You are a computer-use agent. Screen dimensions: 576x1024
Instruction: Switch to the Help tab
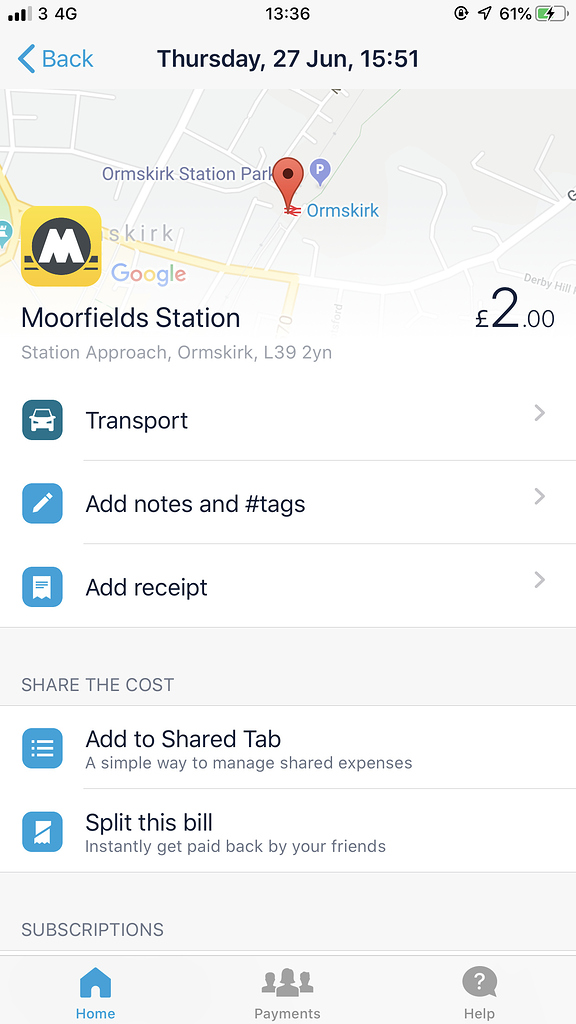479,991
